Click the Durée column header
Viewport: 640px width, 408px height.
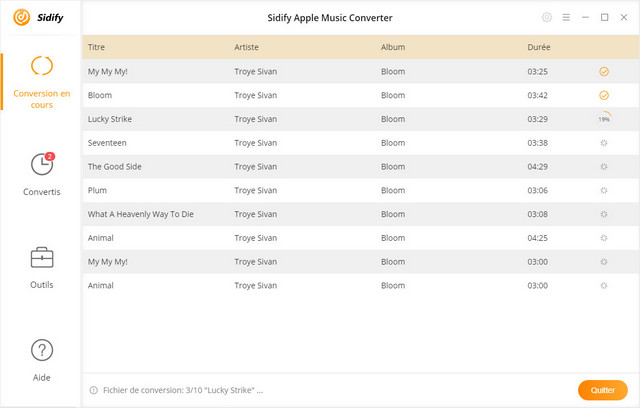(x=539, y=47)
